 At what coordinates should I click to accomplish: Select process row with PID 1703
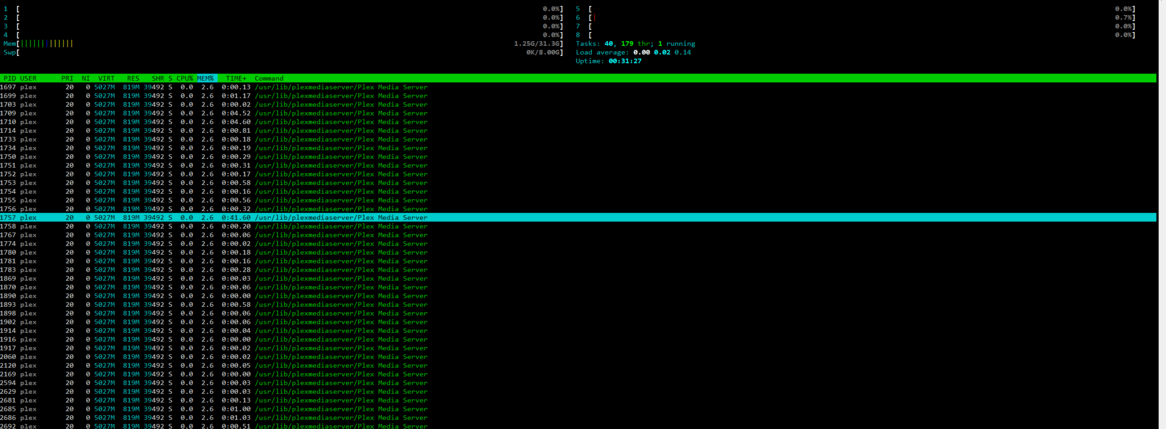coord(579,105)
